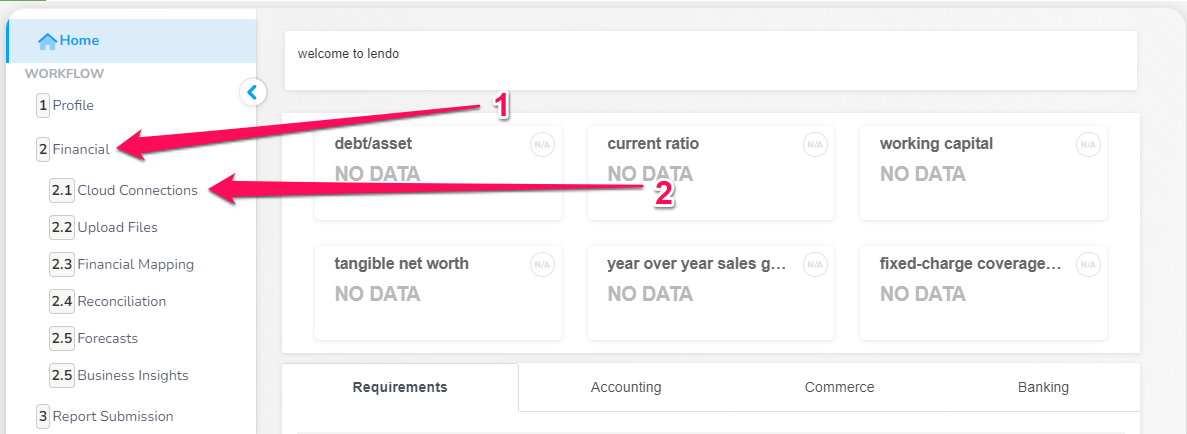Viewport: 1187px width, 434px height.
Task: Open the Forecasts item
Action: pos(94,339)
